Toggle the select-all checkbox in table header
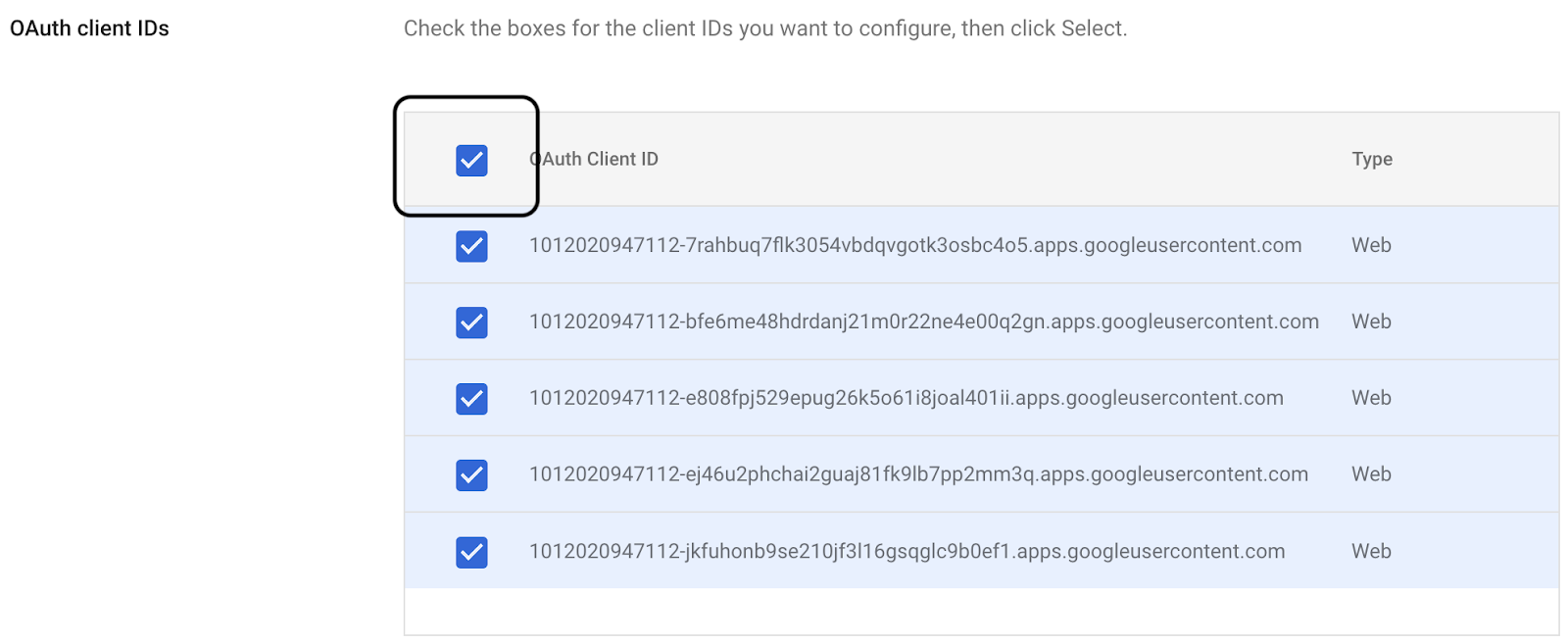 [x=471, y=160]
